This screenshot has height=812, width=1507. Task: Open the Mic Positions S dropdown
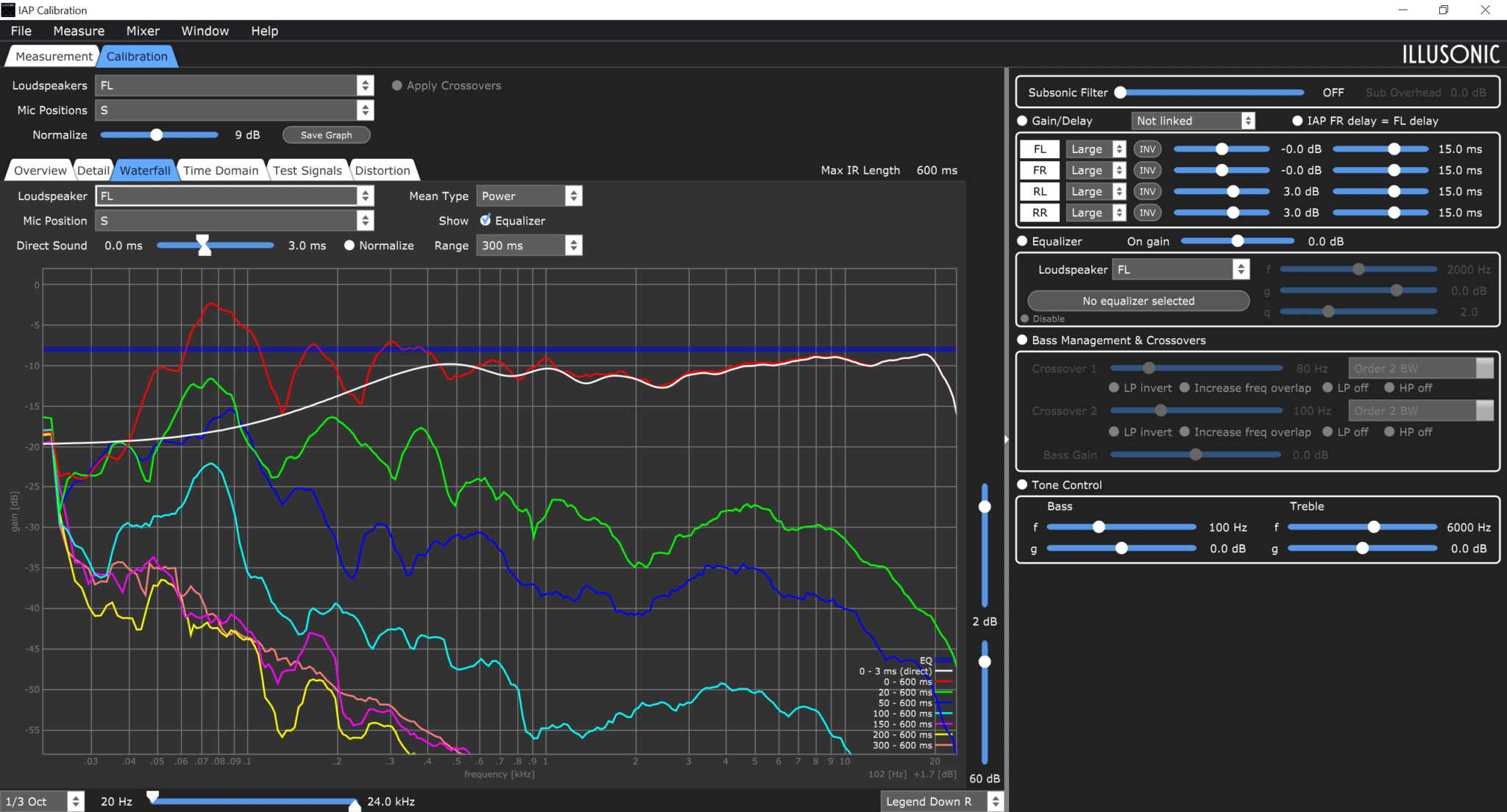click(235, 110)
